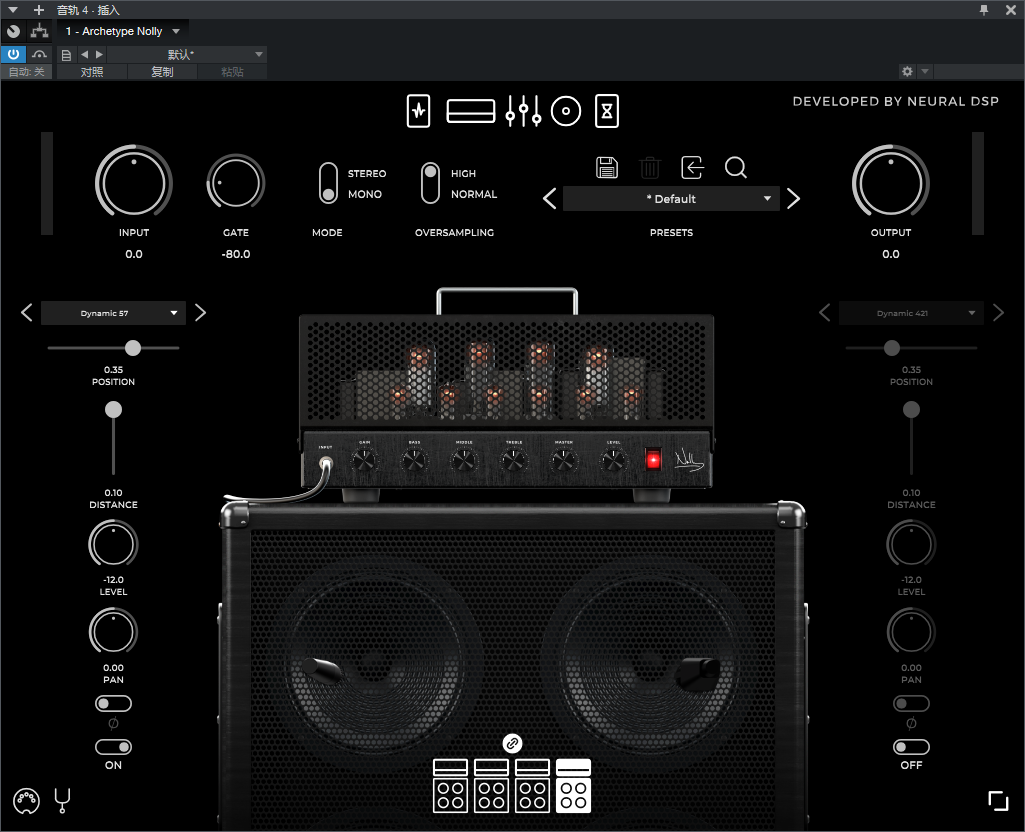
Task: Load next host preset with right triangle
Action: click(x=99, y=55)
